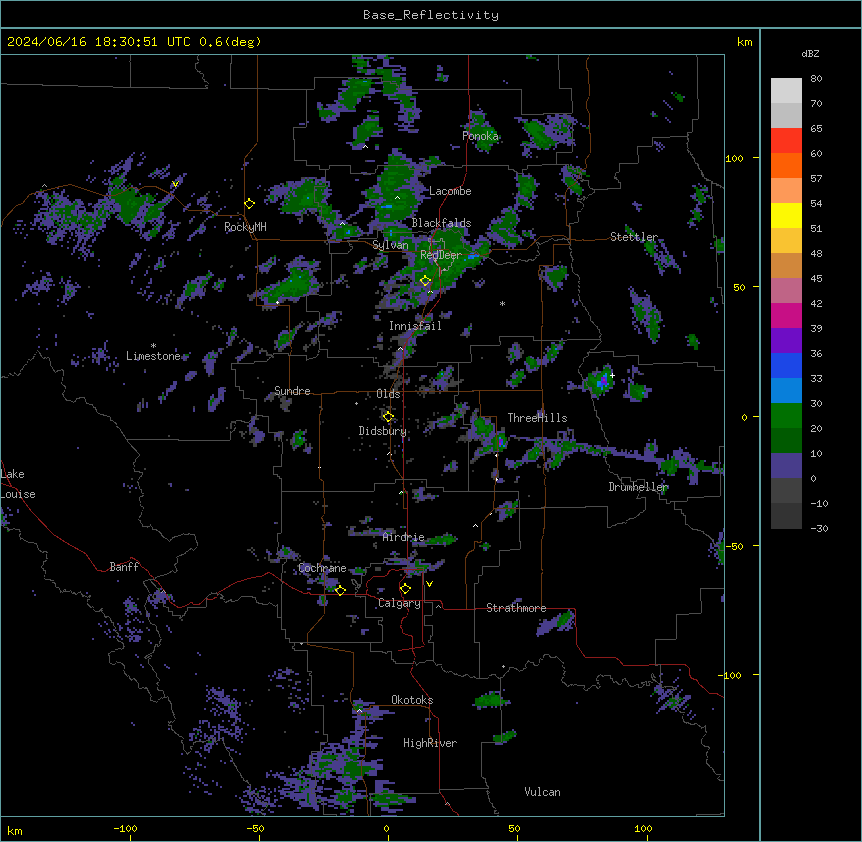Screen dimensions: 862x842
Task: Select the yellow diamond marker below Cochrane
Action: [x=340, y=590]
